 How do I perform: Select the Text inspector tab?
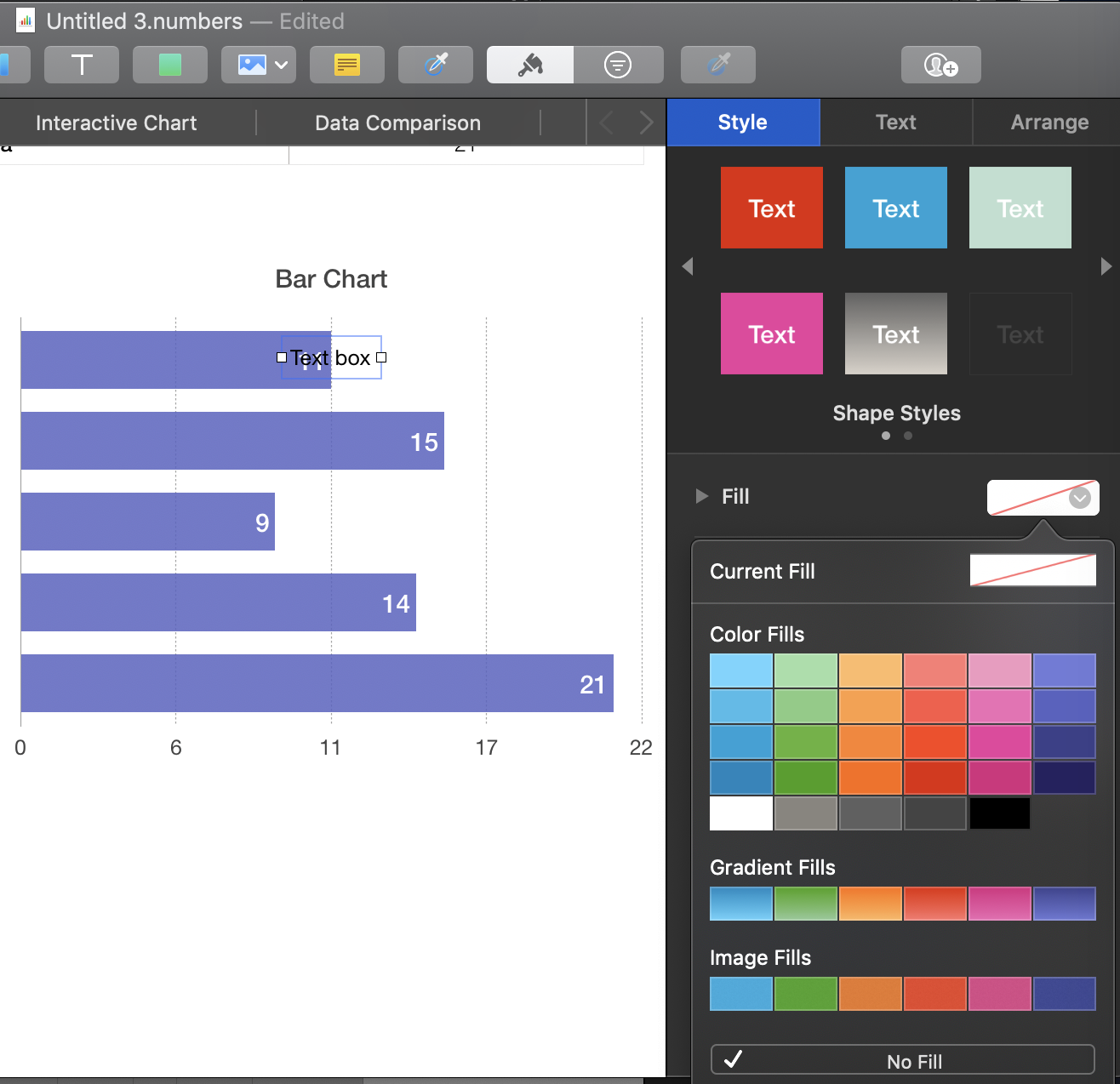pos(896,123)
